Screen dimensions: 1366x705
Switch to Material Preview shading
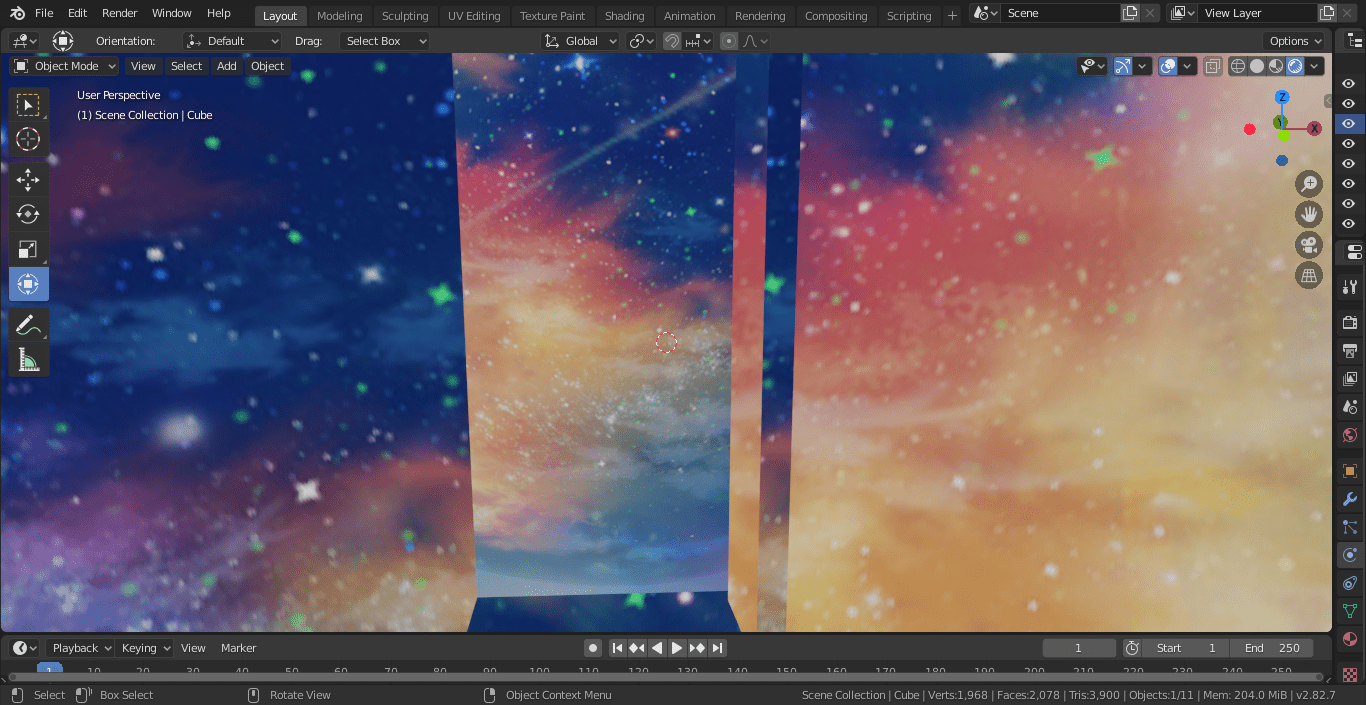tap(1276, 66)
